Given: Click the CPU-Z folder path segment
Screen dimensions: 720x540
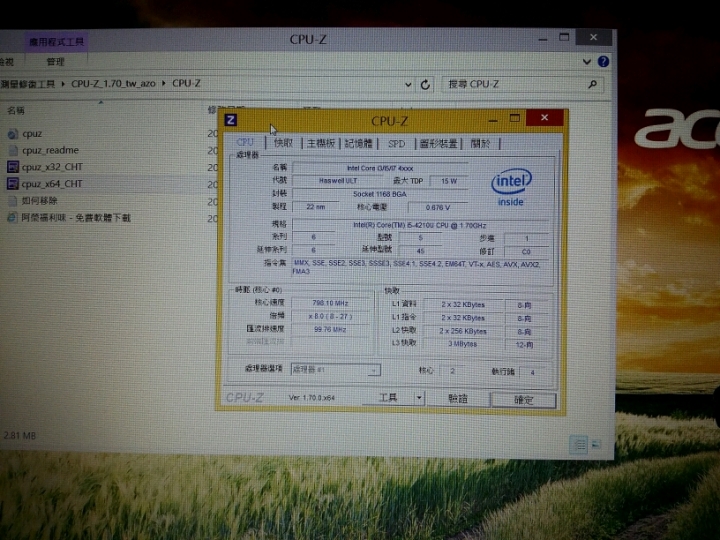Looking at the screenshot, I should tap(186, 83).
